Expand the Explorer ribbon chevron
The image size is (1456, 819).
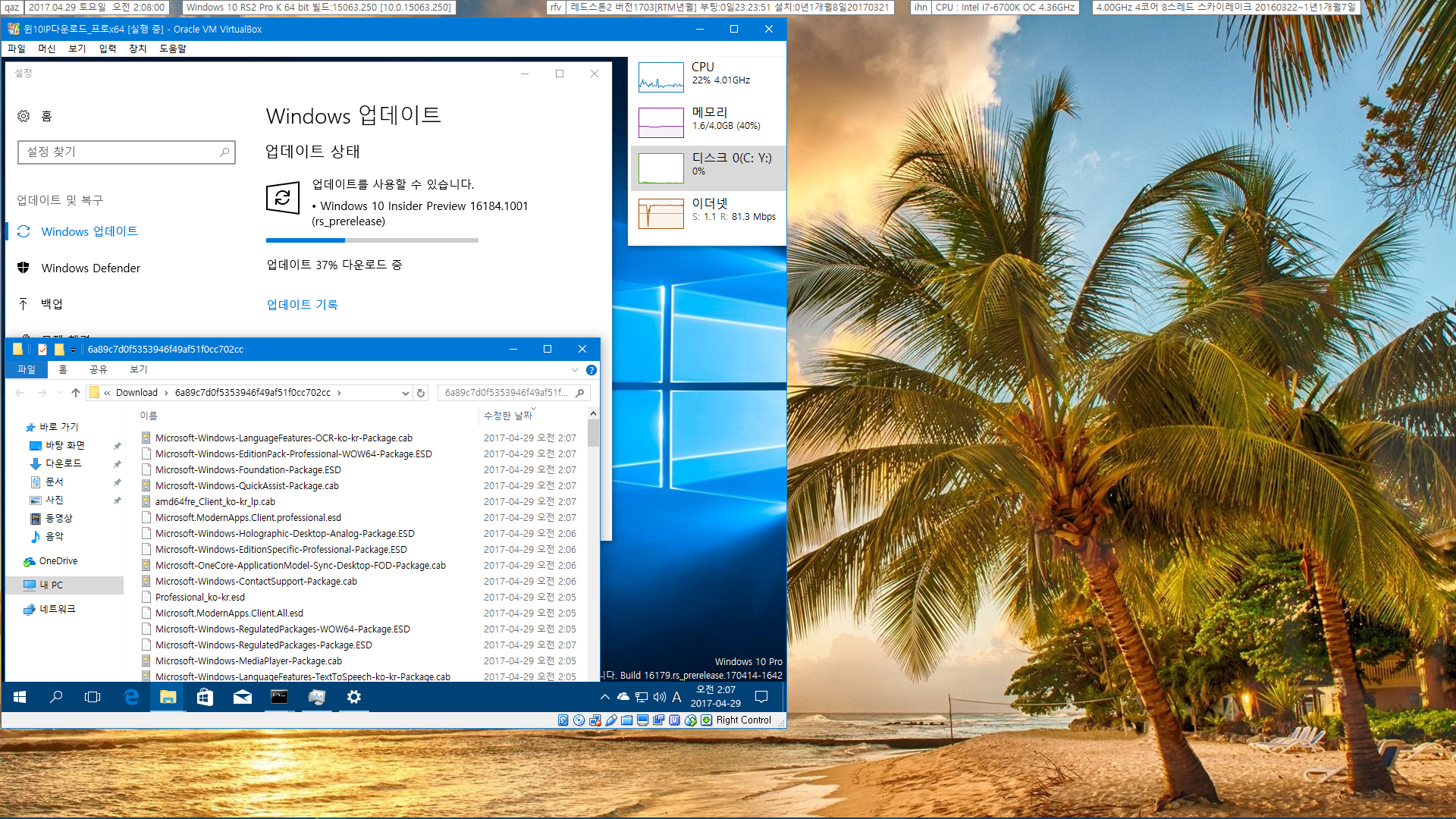pyautogui.click(x=575, y=370)
